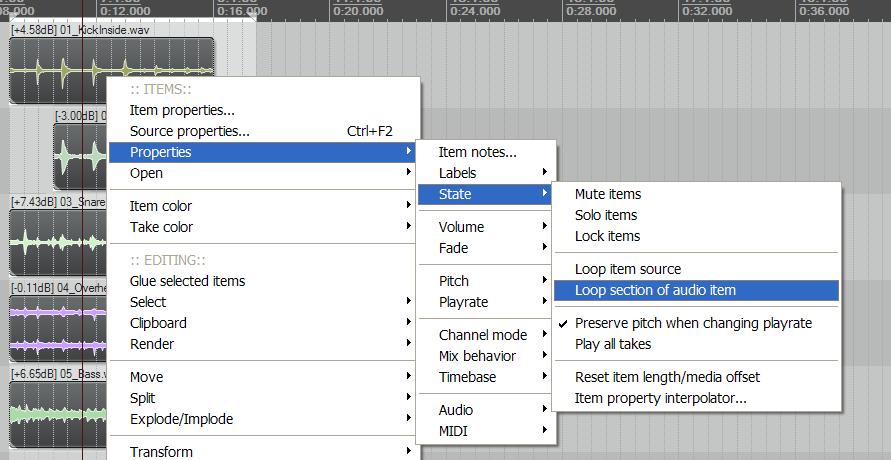Viewport: 891px width, 460px height.
Task: Toggle Preserve pitch when changing playrate
Action: coord(693,323)
